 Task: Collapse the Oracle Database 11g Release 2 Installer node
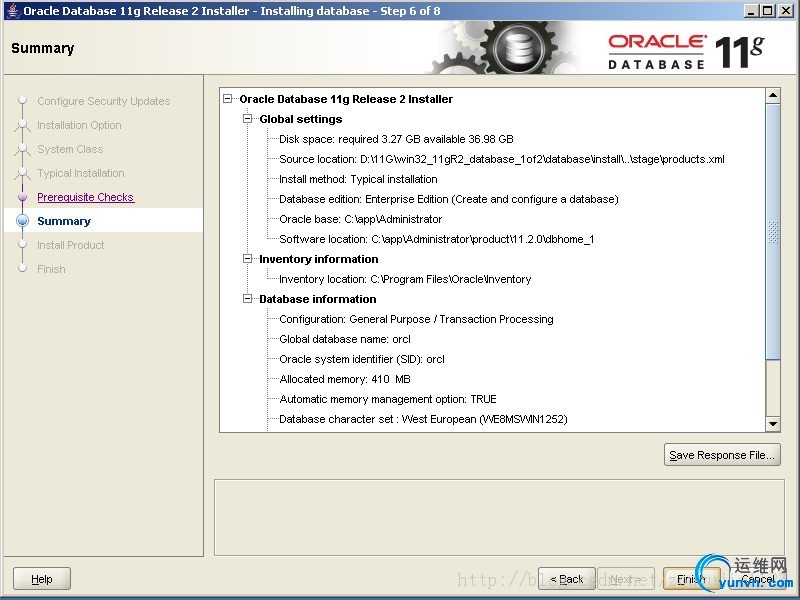coord(228,99)
